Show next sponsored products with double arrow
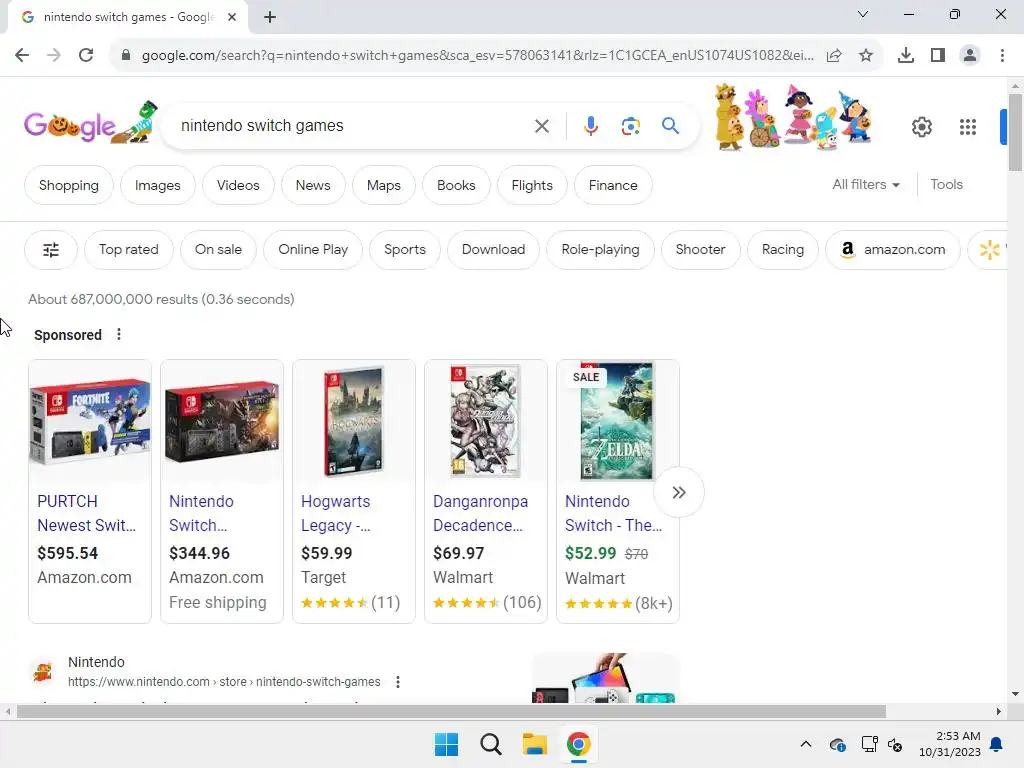Screen dimensions: 1024x768 pos(679,492)
